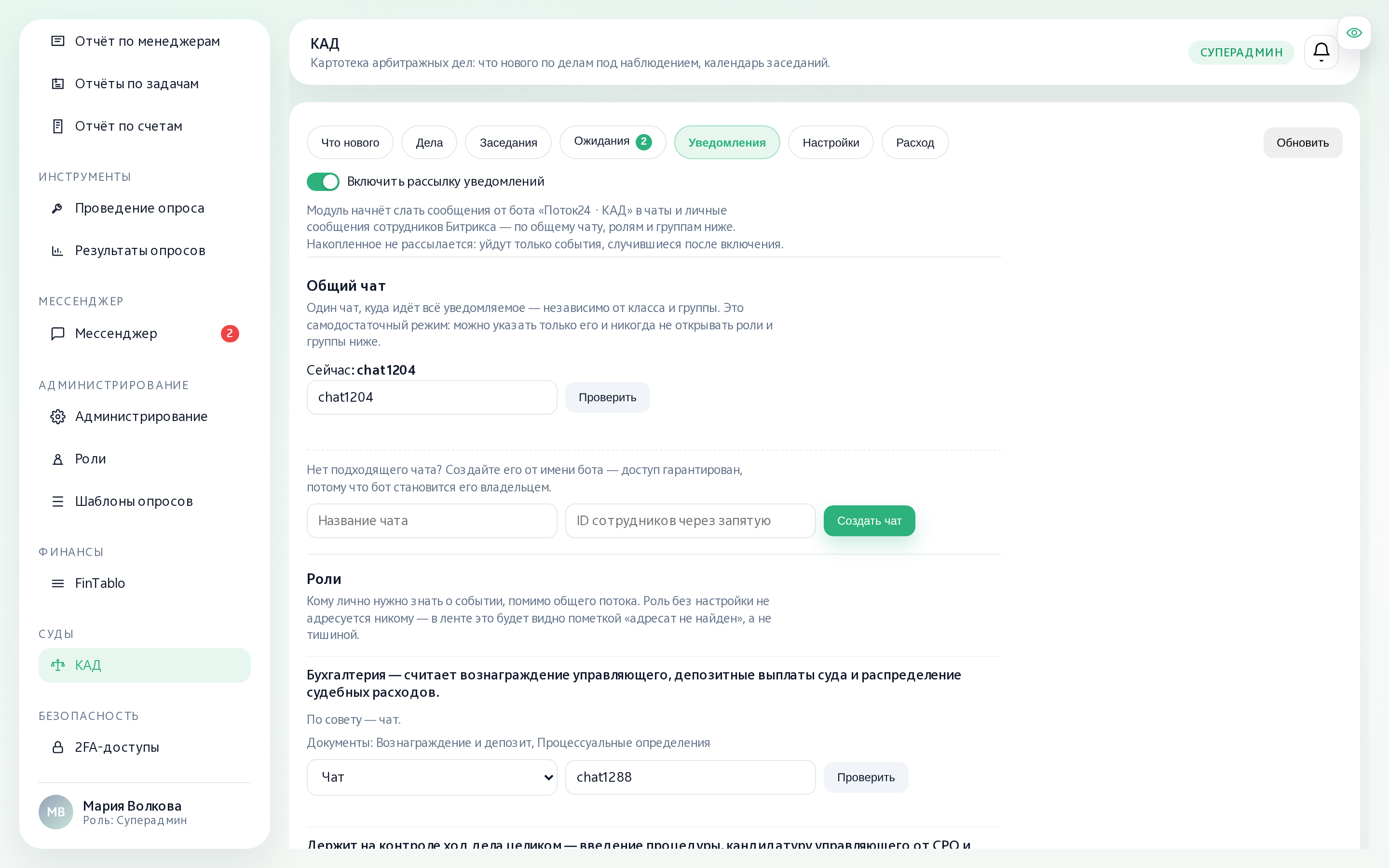The image size is (1389, 868).
Task: Focus the Название чата input field
Action: pos(432,521)
